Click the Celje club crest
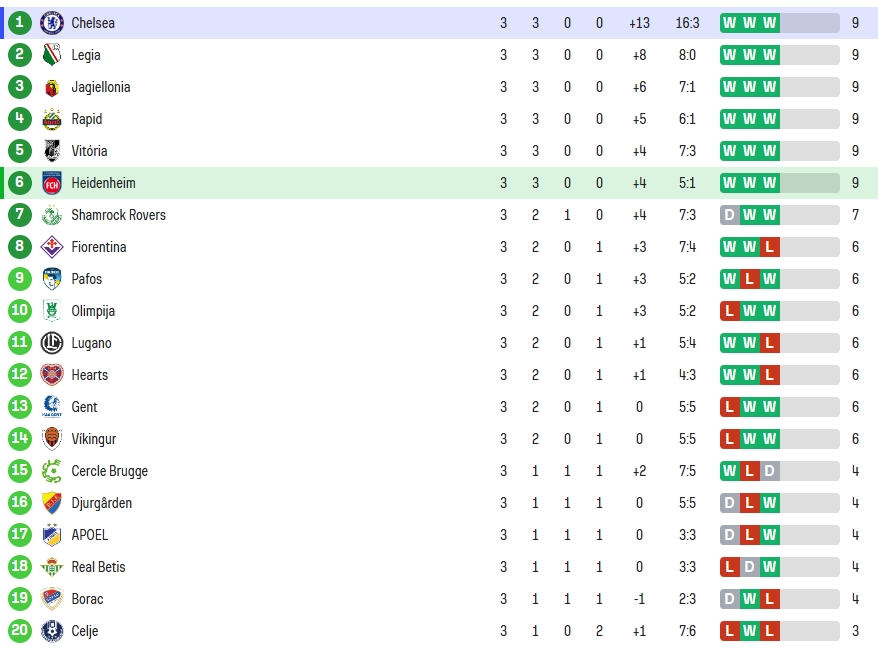878x648 pixels. [x=52, y=631]
